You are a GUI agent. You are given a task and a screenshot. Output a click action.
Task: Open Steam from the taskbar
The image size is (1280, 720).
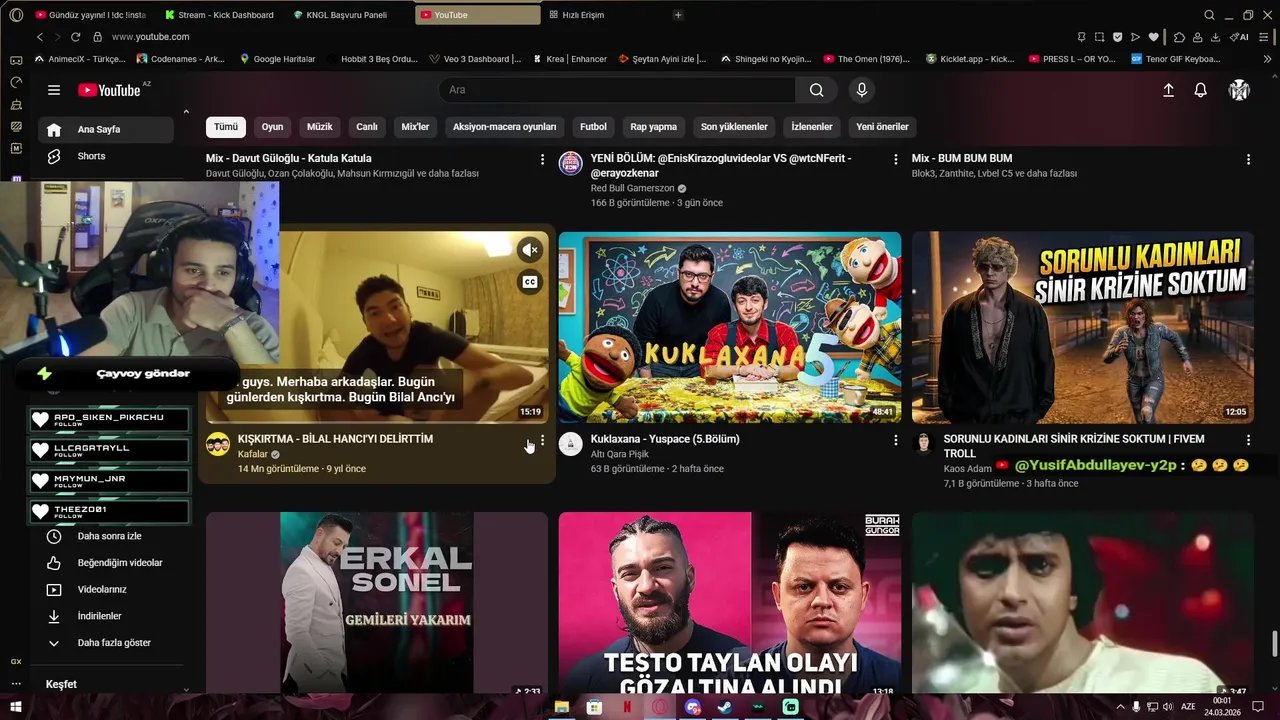(x=725, y=707)
